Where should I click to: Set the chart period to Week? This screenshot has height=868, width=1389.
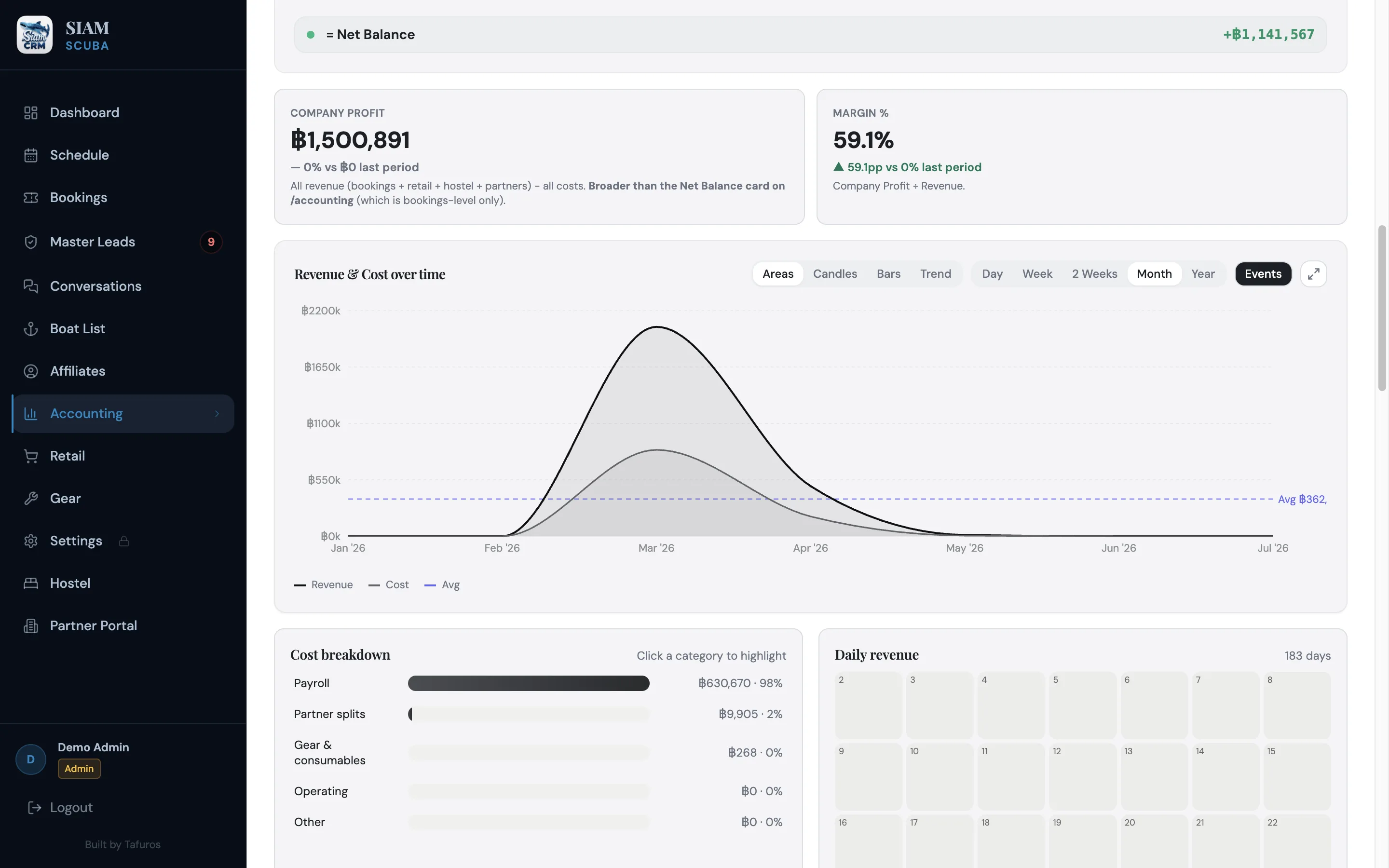(x=1037, y=274)
